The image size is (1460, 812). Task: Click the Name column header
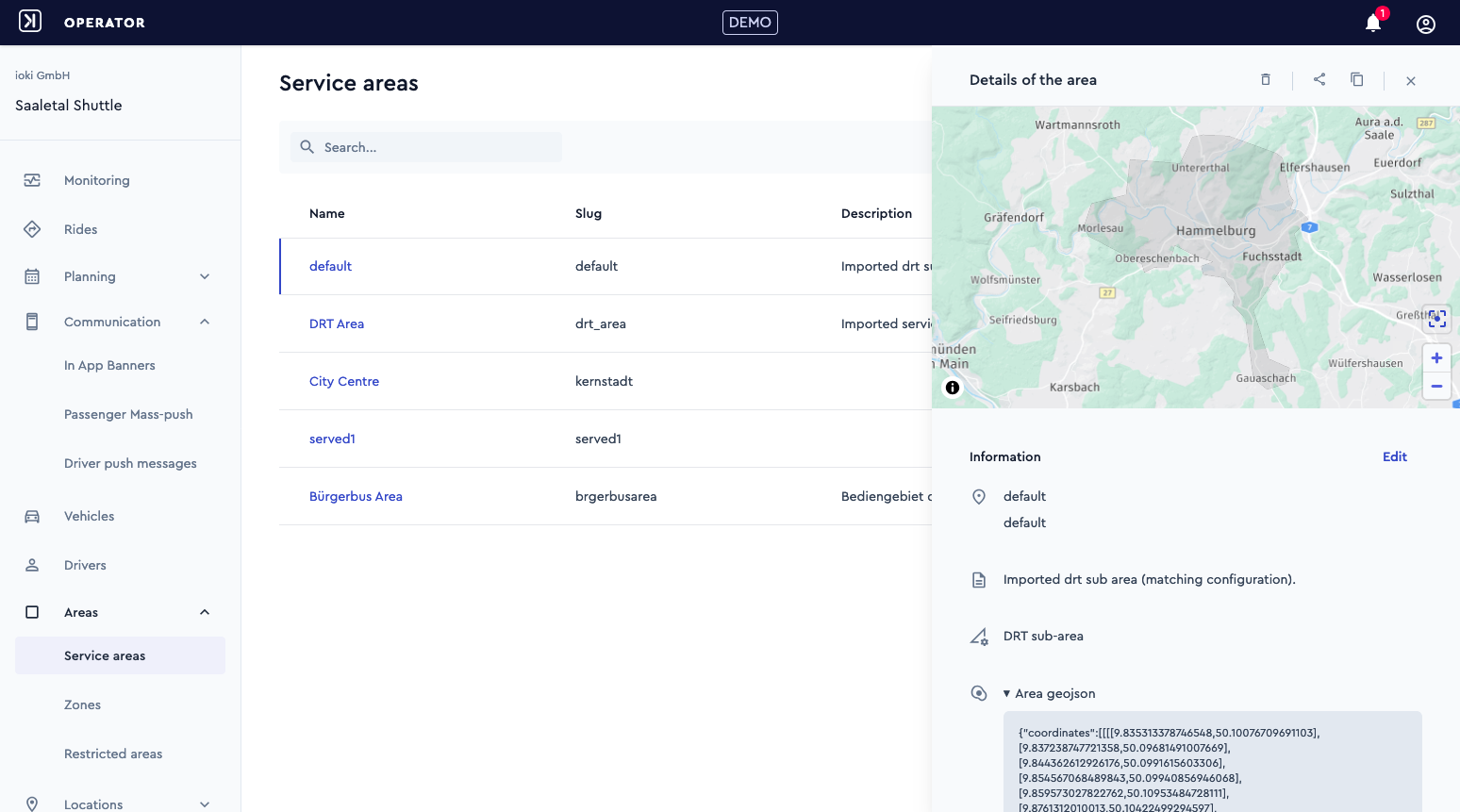(327, 214)
